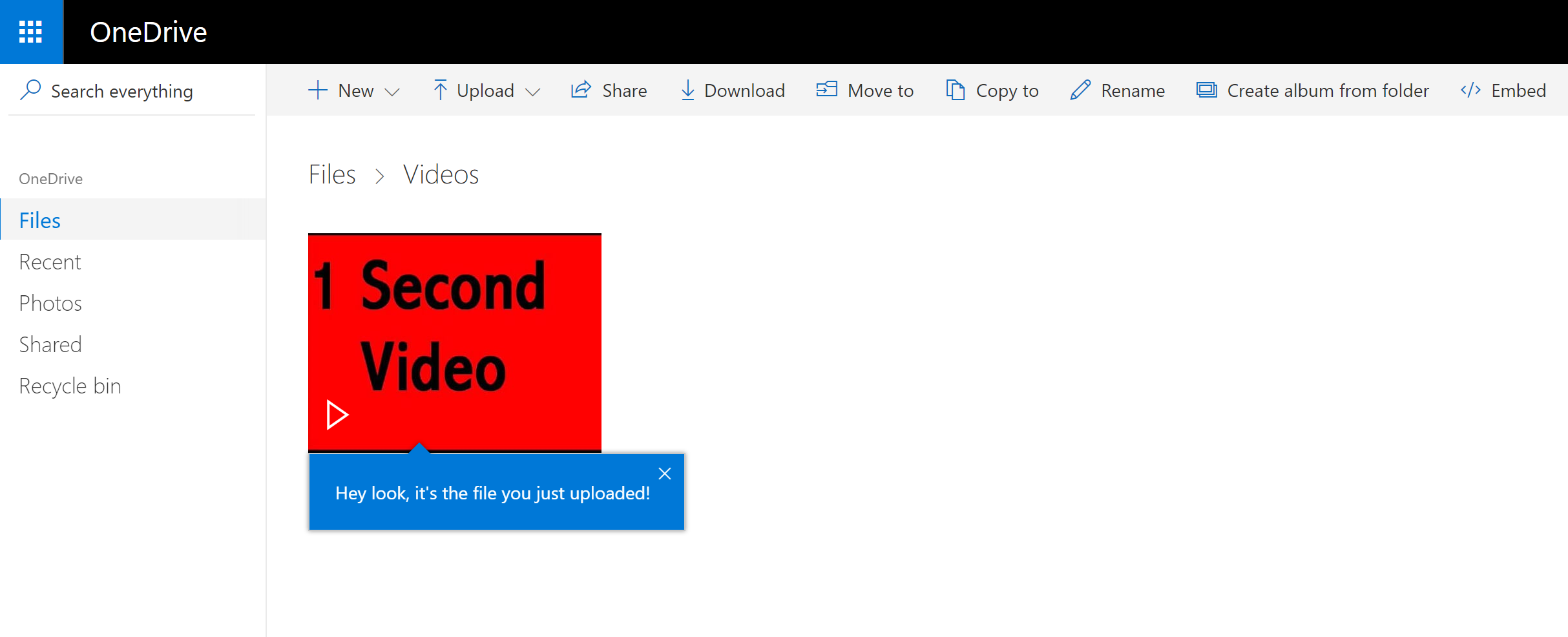
Task: Expand the New dropdown chevron
Action: tap(392, 92)
